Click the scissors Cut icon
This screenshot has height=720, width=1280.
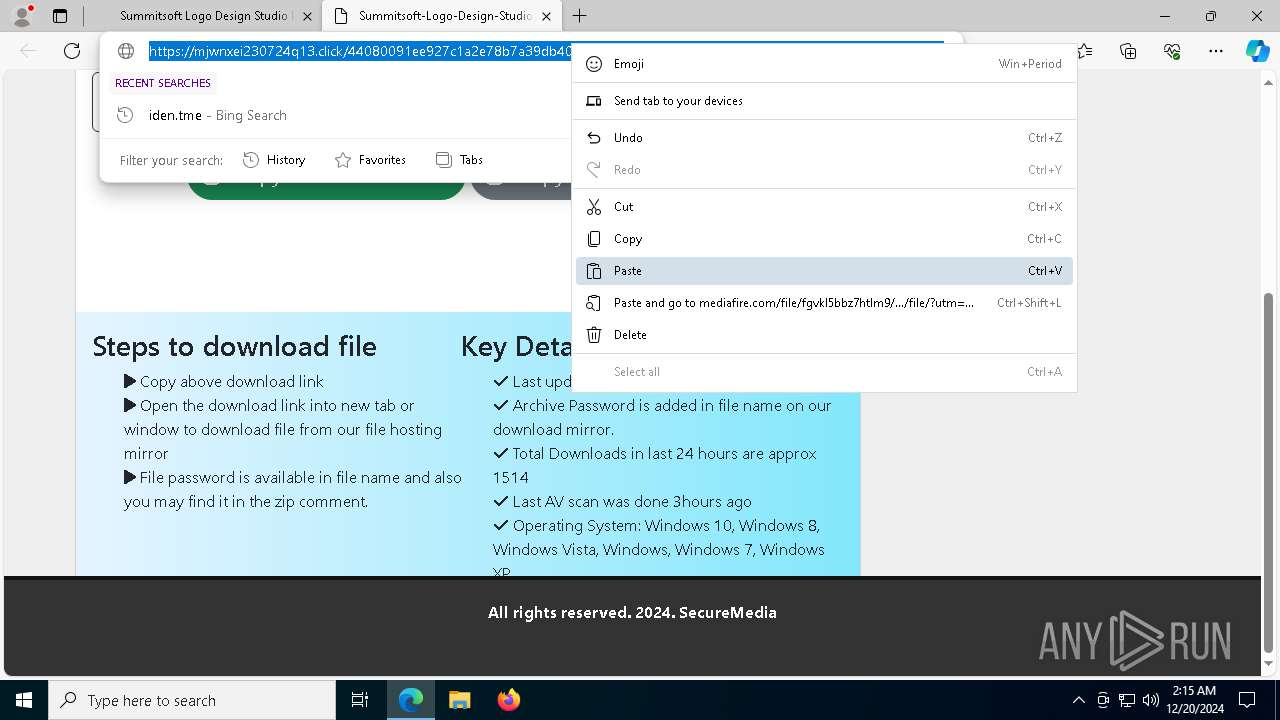pos(594,207)
